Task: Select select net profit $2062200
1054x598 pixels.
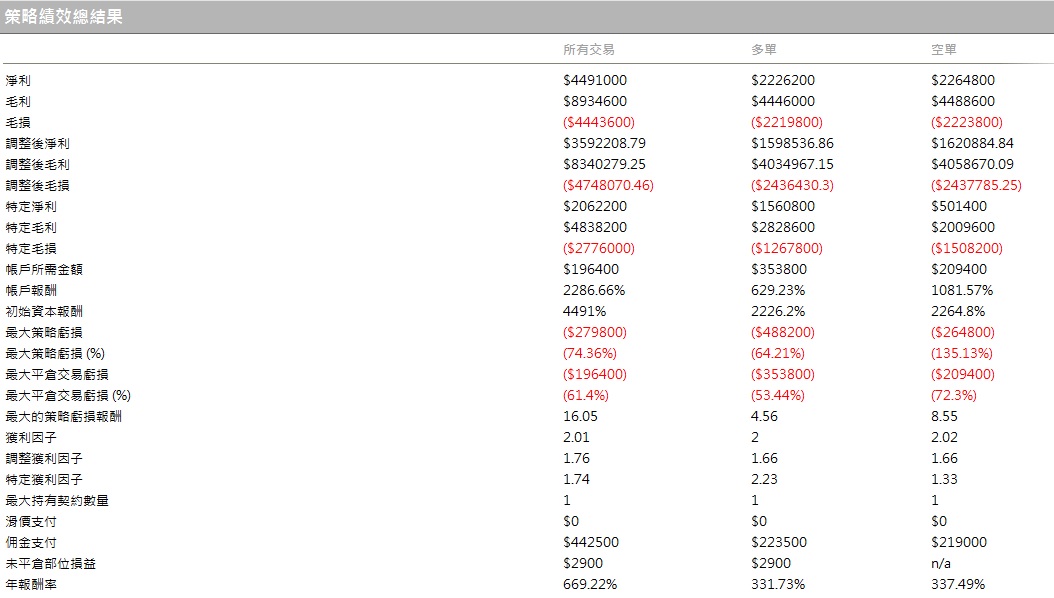Action: tap(595, 207)
